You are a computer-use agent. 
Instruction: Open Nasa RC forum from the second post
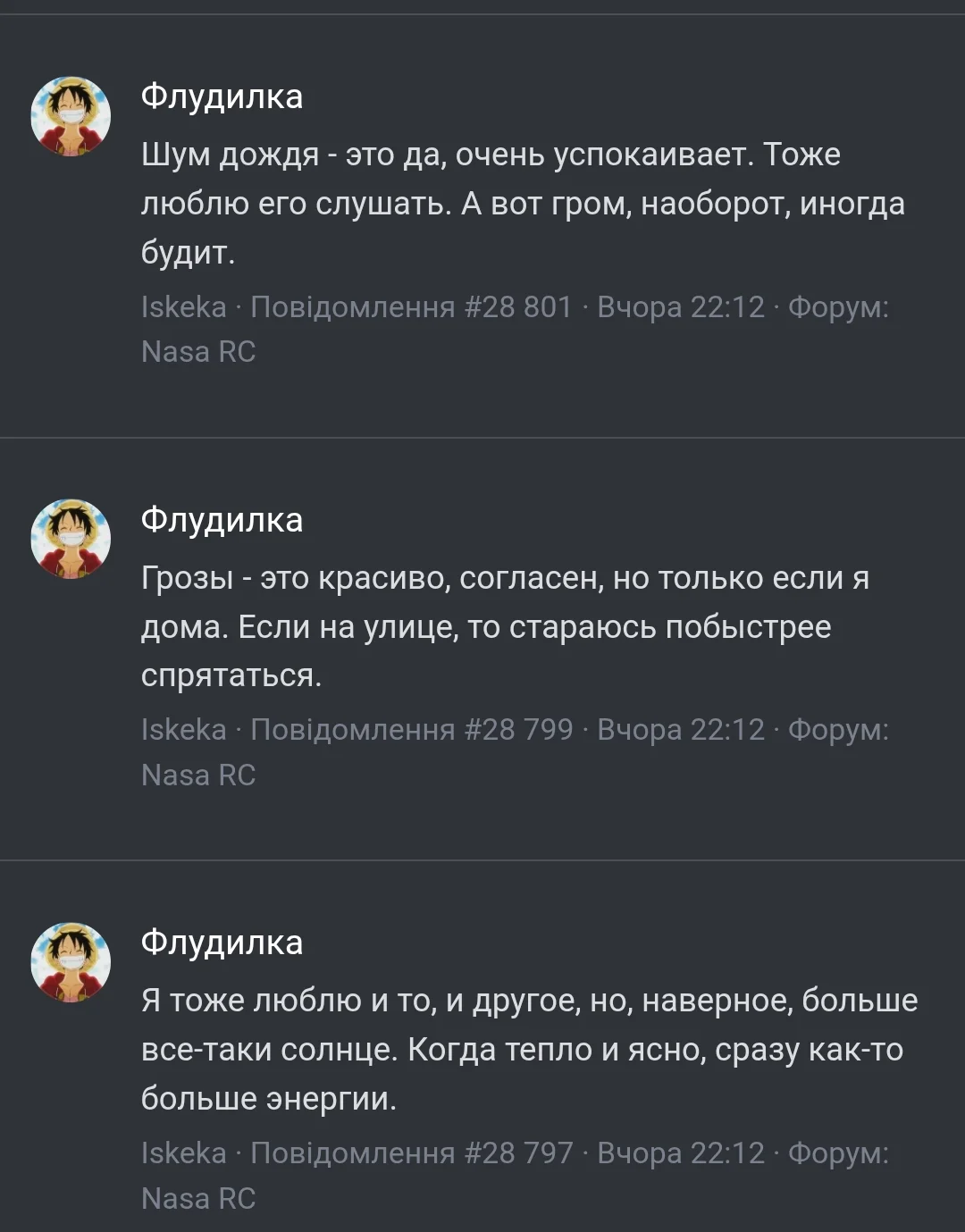[198, 775]
